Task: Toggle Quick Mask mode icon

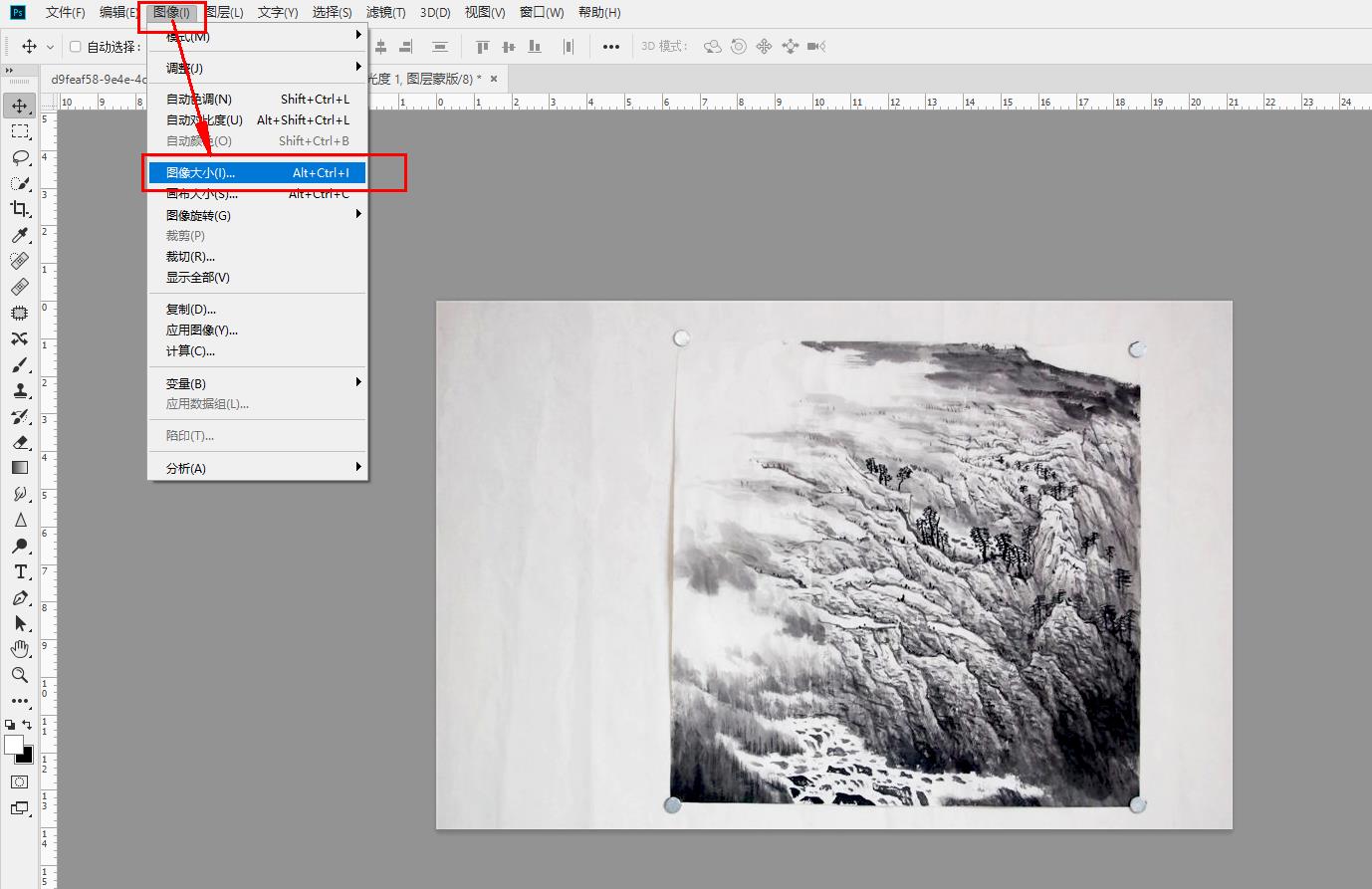Action: [x=20, y=782]
